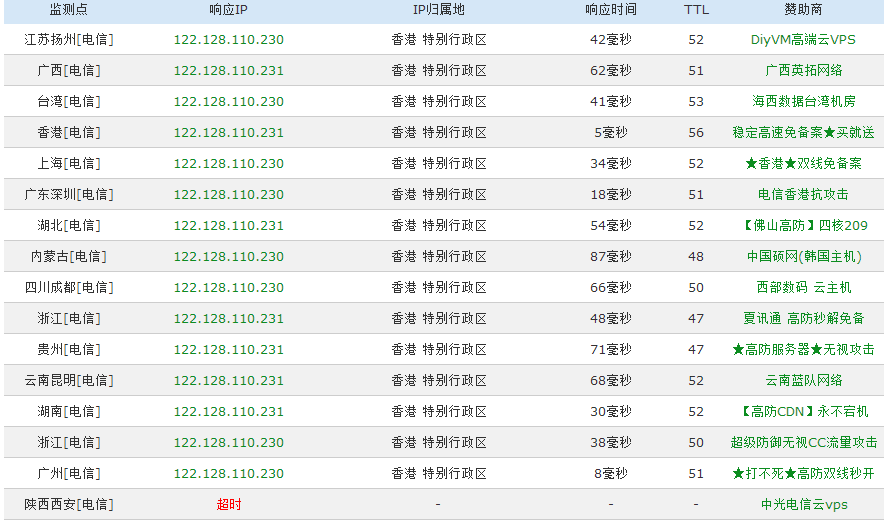The image size is (889, 523).
Task: Select the response IP in the 江苏扬州[电信] row
Action: click(x=228, y=40)
